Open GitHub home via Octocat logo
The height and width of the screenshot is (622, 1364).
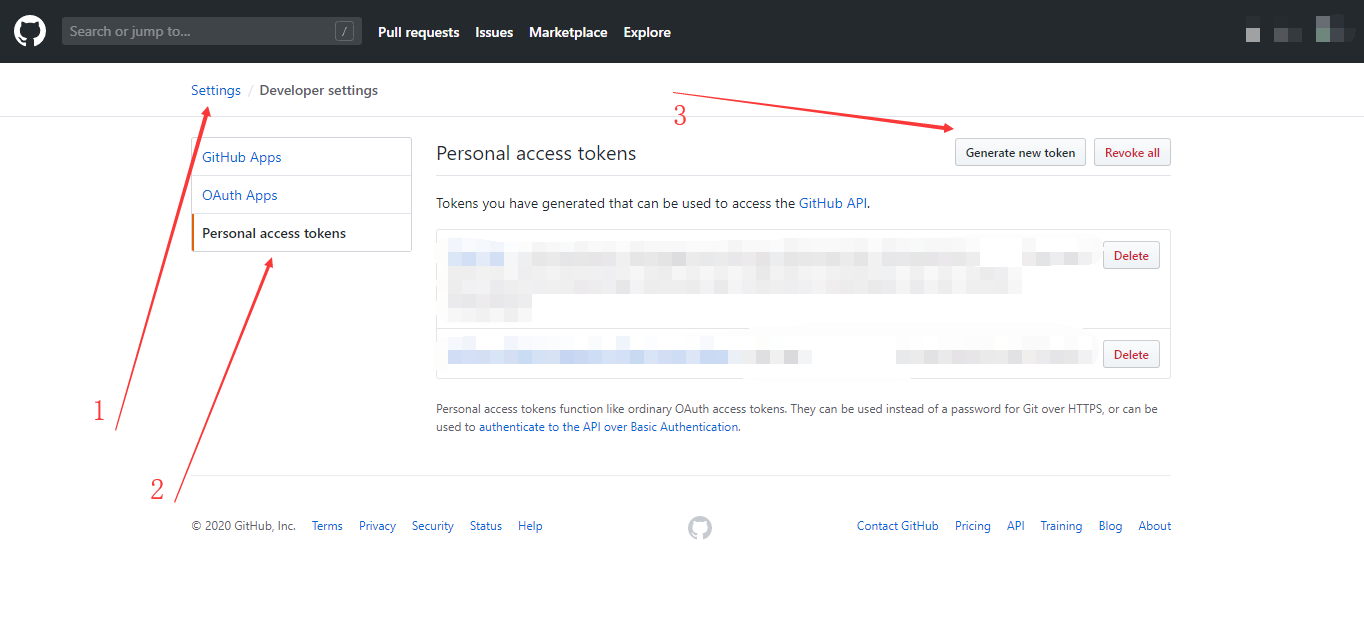pyautogui.click(x=30, y=31)
